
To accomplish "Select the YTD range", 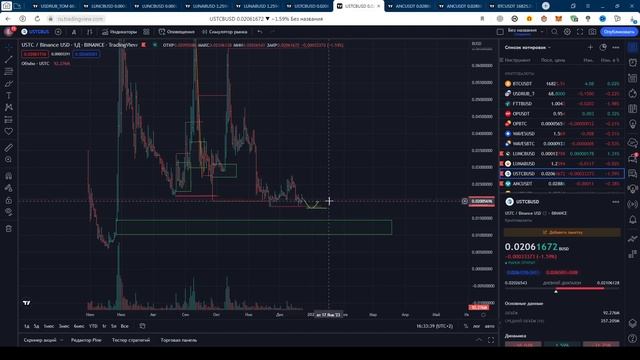I will tap(93, 326).
